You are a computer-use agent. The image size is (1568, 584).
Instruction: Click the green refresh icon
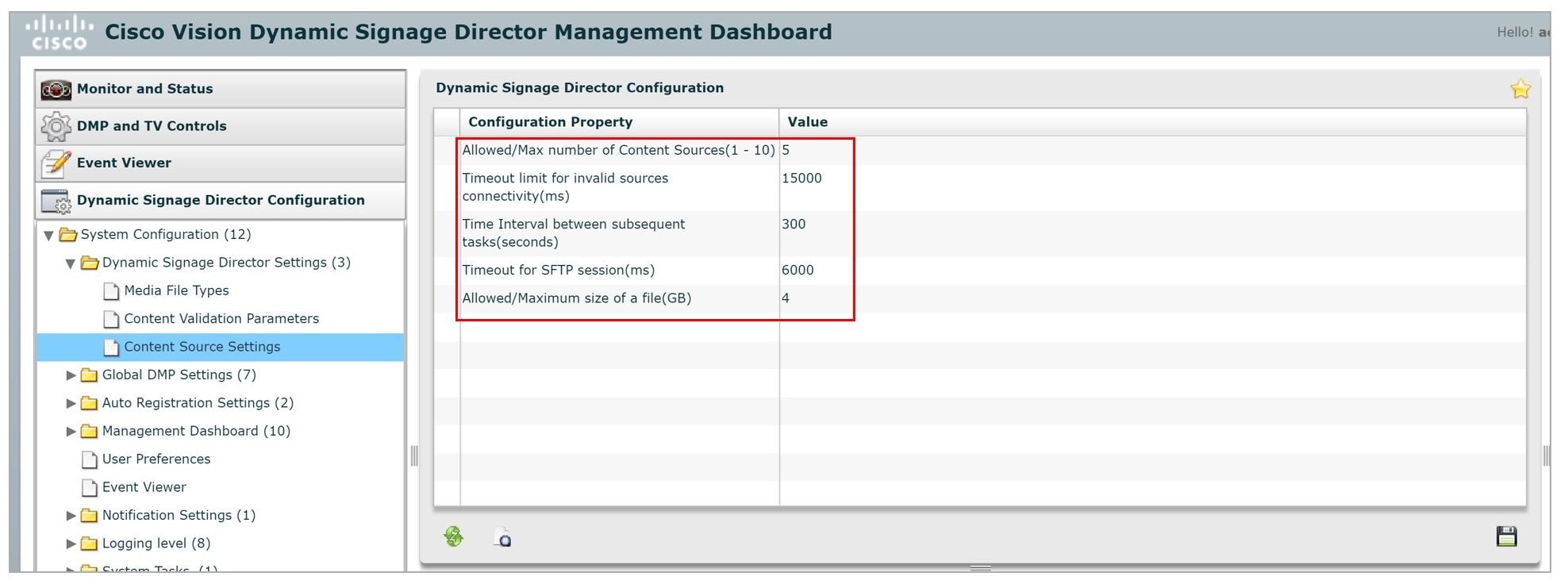[x=453, y=537]
